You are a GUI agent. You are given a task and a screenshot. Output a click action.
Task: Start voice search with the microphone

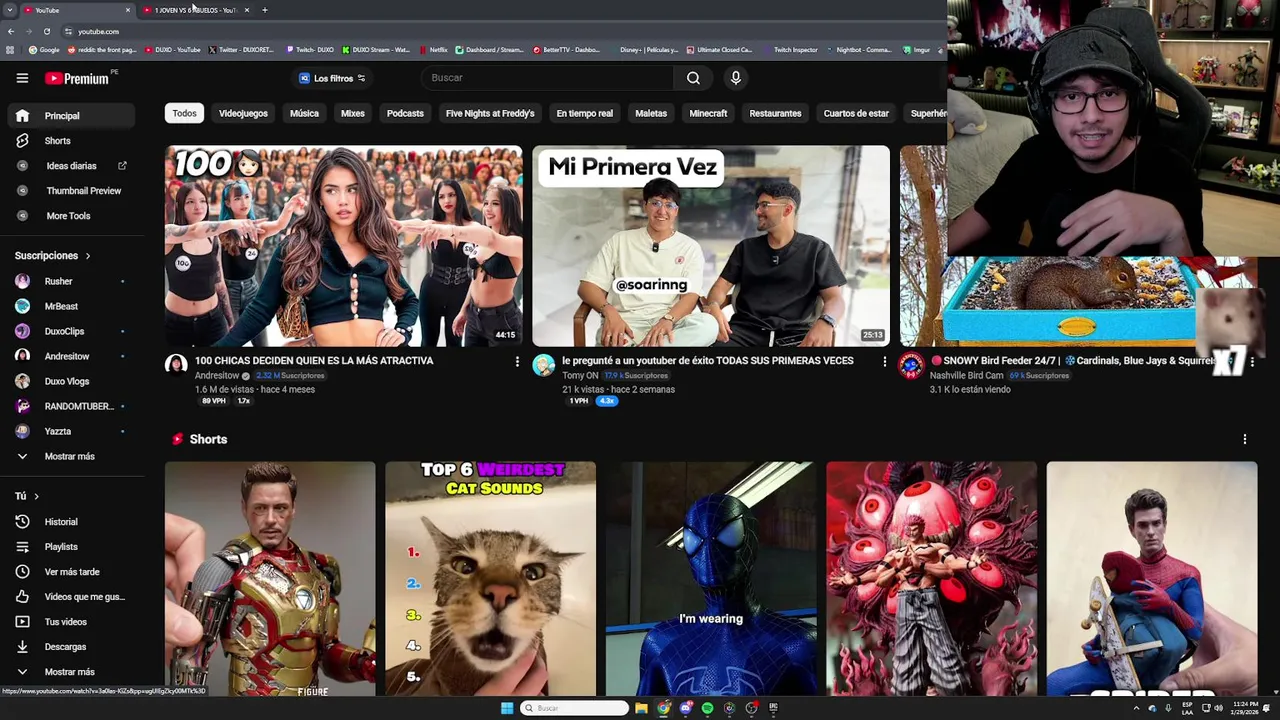point(736,78)
